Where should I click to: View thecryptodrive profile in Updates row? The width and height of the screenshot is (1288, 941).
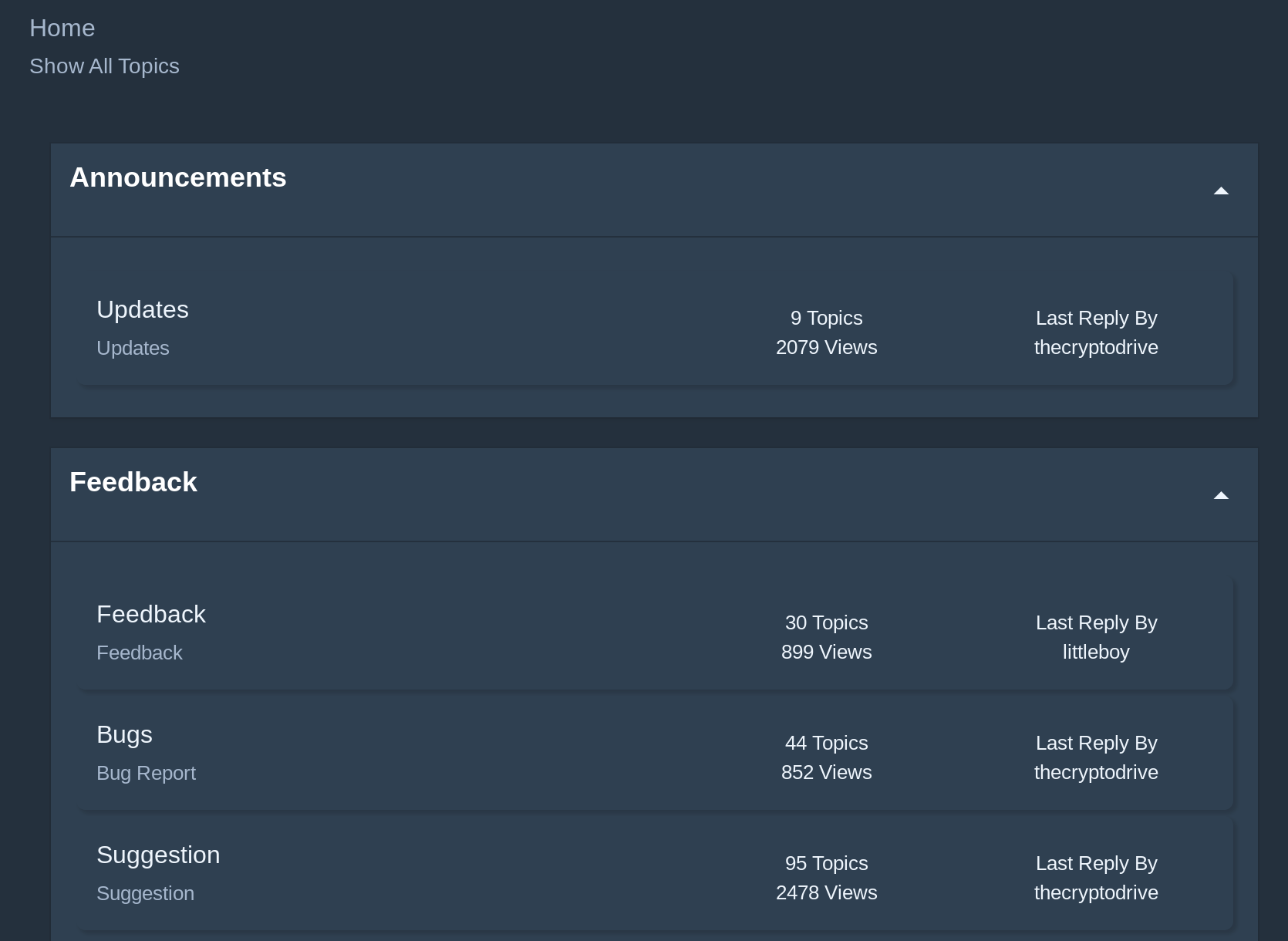(x=1096, y=347)
